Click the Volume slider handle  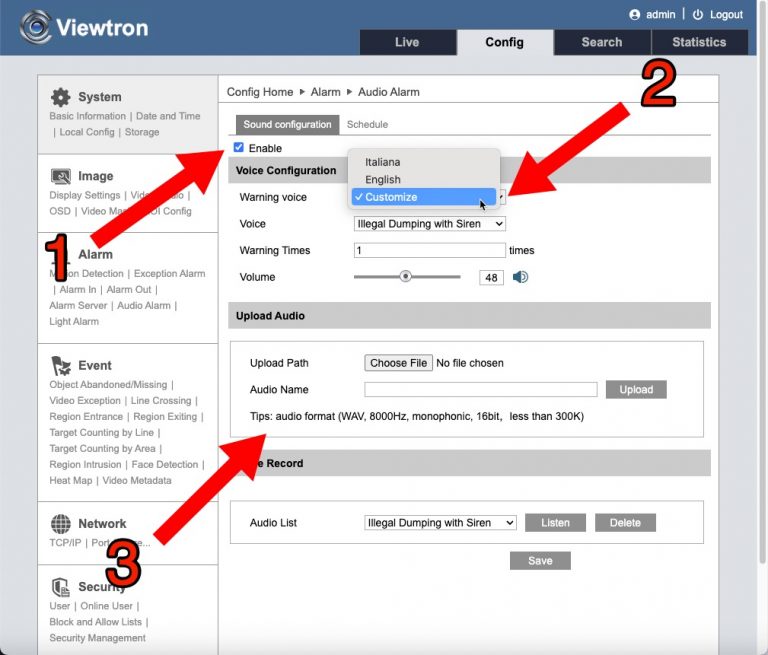pos(405,277)
